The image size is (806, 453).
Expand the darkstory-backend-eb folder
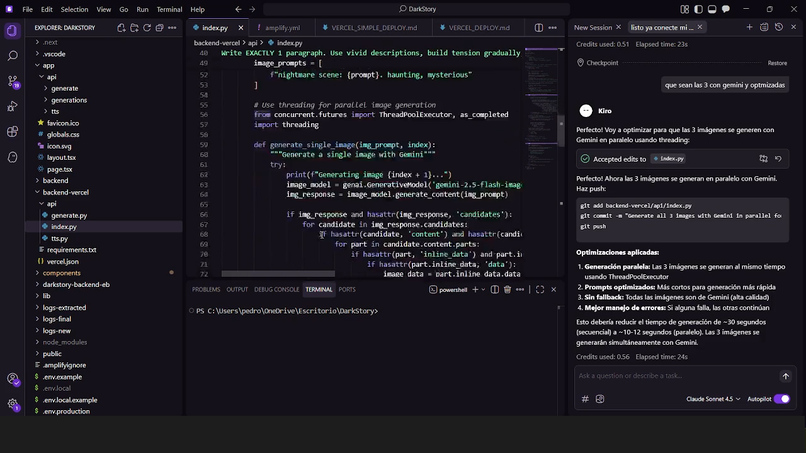[x=76, y=284]
